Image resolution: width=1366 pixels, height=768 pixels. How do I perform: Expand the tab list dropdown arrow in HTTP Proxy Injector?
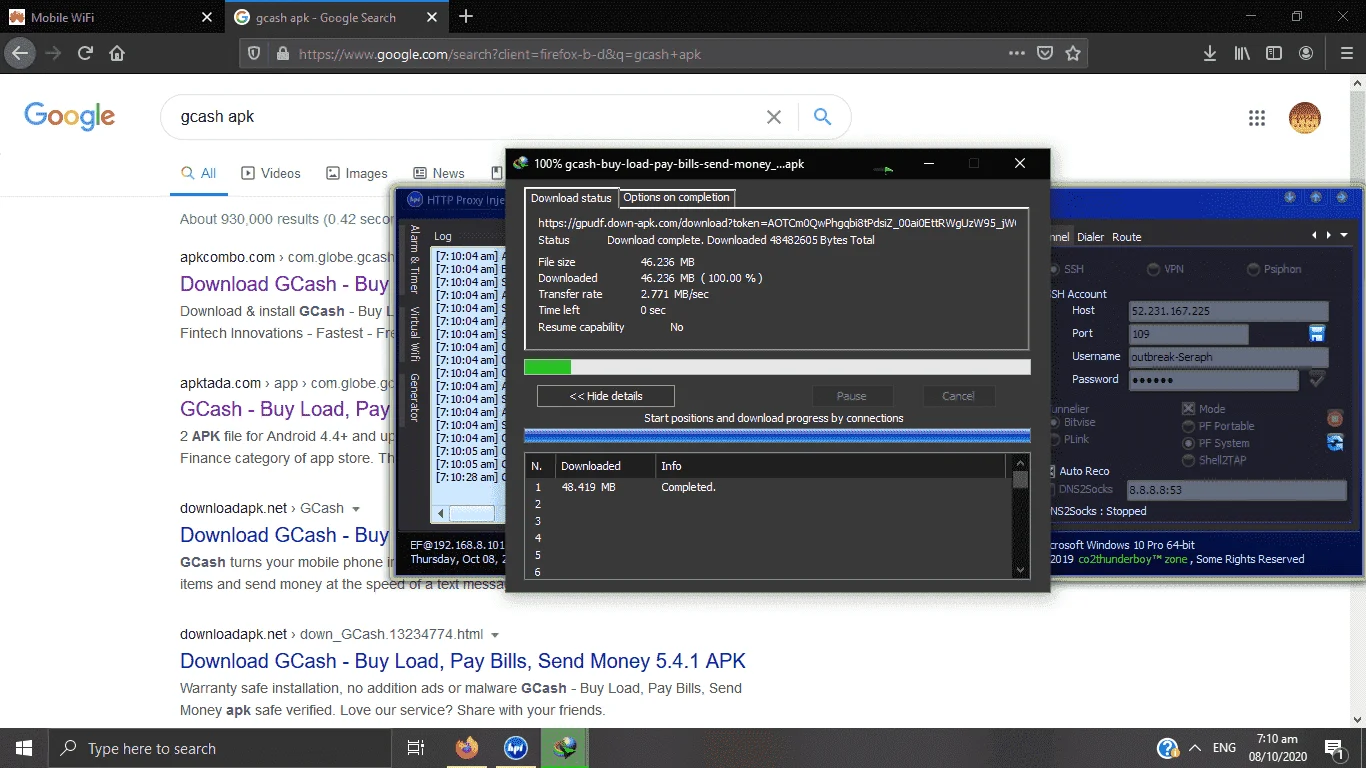pyautogui.click(x=1343, y=236)
